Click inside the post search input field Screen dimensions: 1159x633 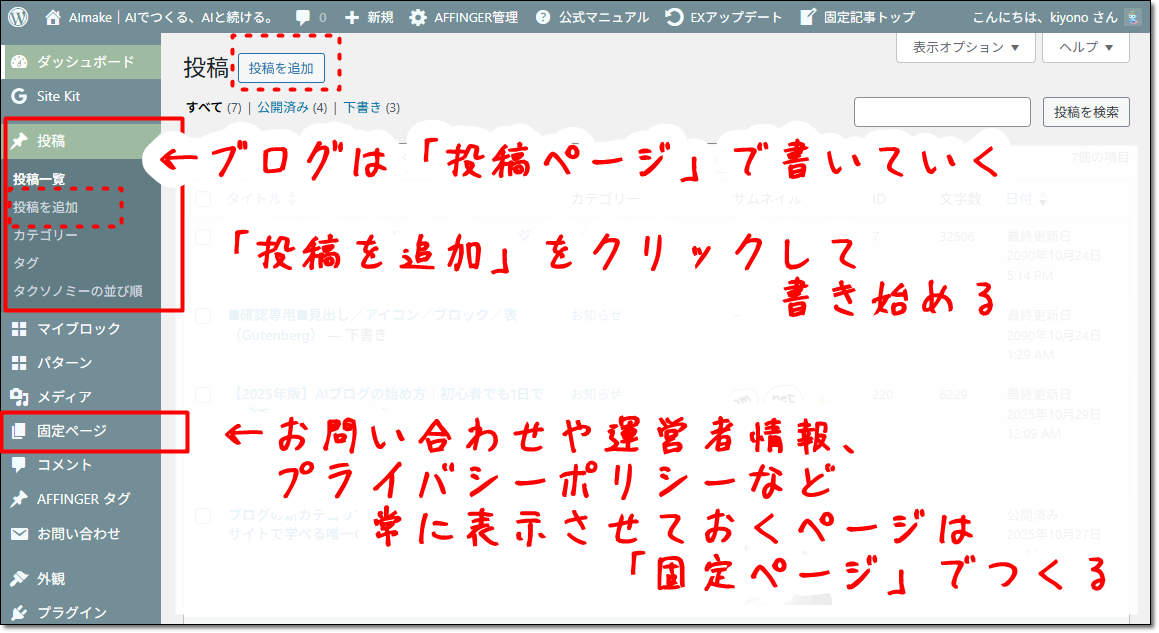pyautogui.click(x=941, y=111)
